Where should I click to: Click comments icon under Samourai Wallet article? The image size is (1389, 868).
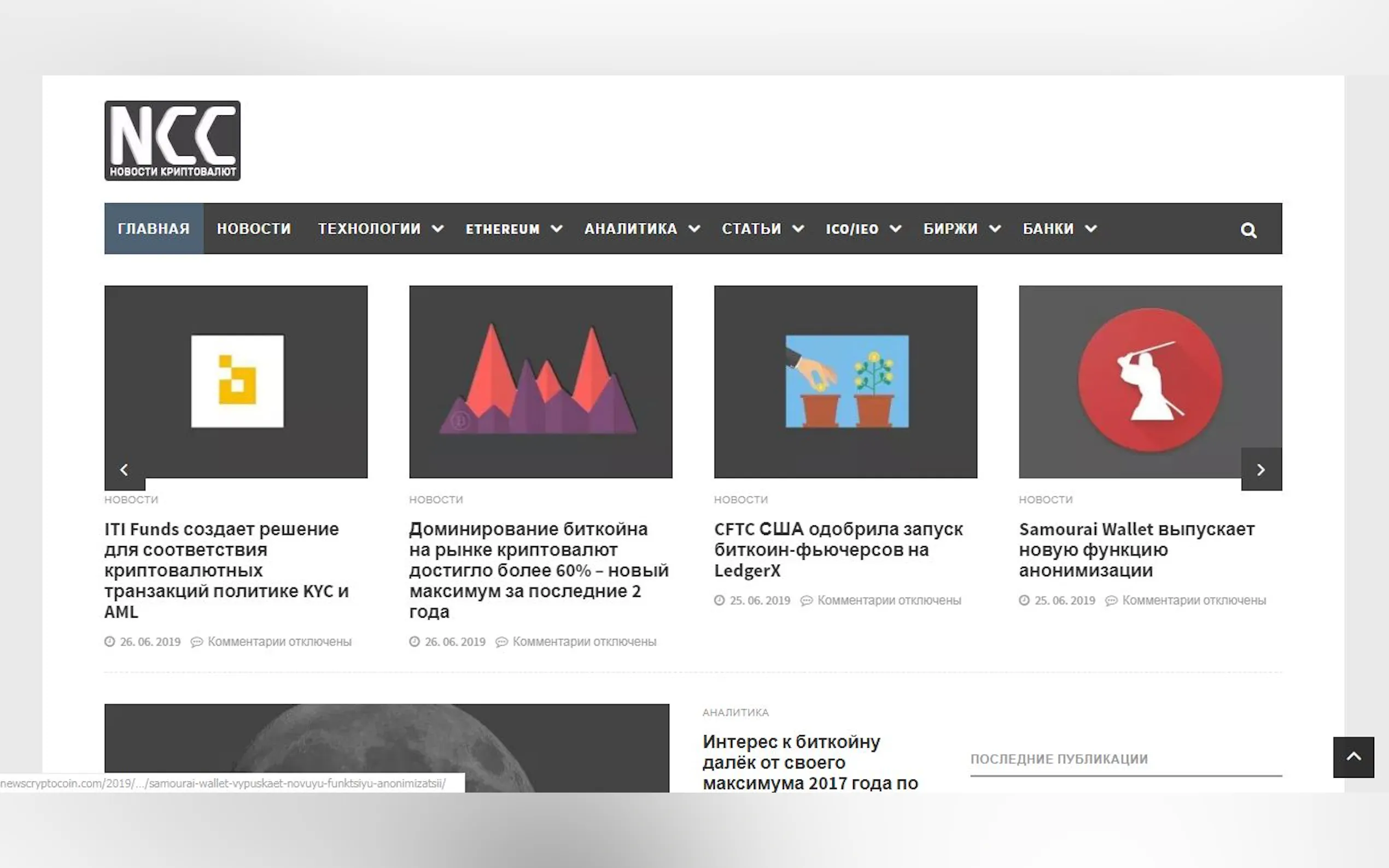coord(1112,601)
